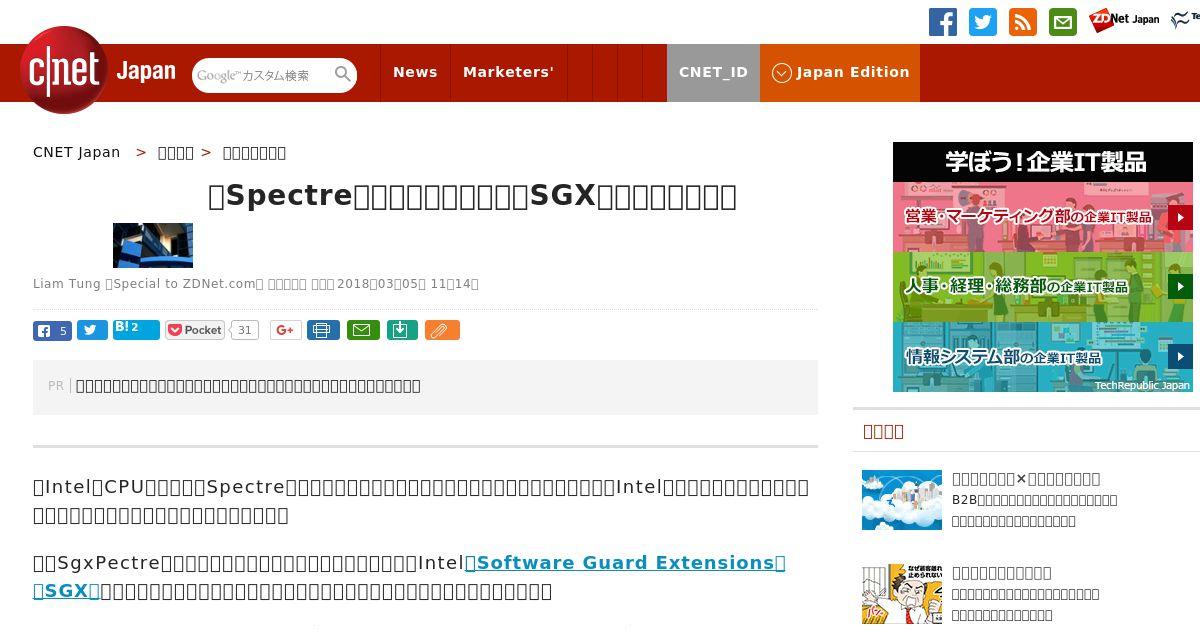Open the cartoon man thumbnail in sidebar
The width and height of the screenshot is (1200, 630).
pyautogui.click(x=902, y=594)
